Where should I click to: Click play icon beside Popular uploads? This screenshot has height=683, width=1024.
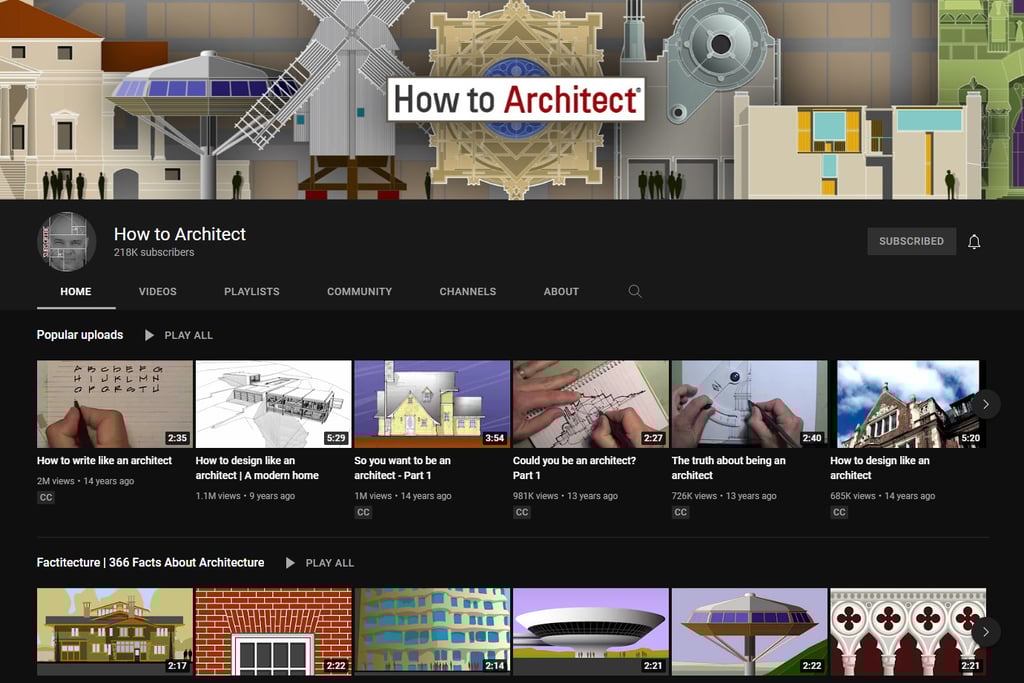[150, 335]
